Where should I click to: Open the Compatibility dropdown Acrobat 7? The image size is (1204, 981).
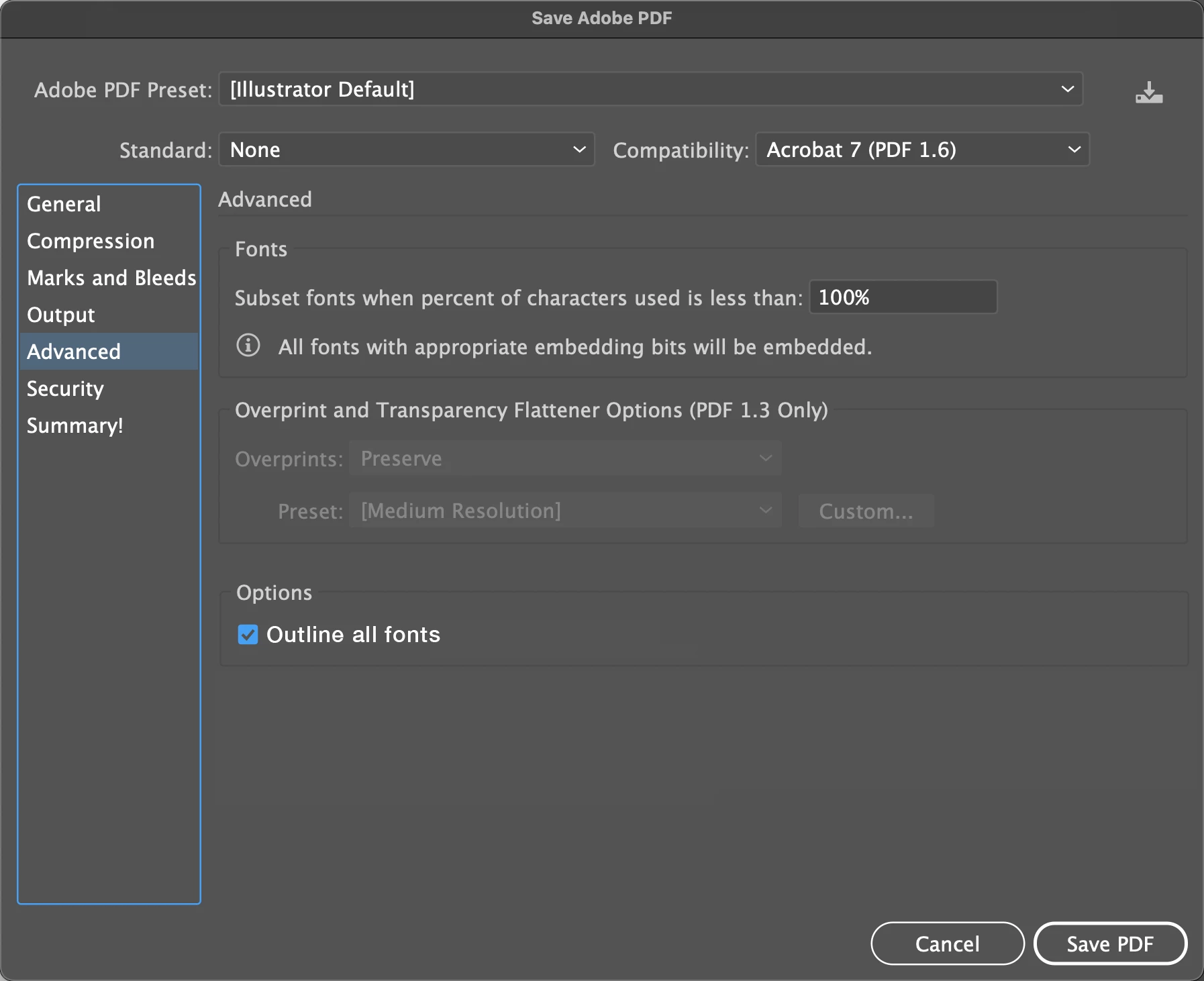pos(923,150)
